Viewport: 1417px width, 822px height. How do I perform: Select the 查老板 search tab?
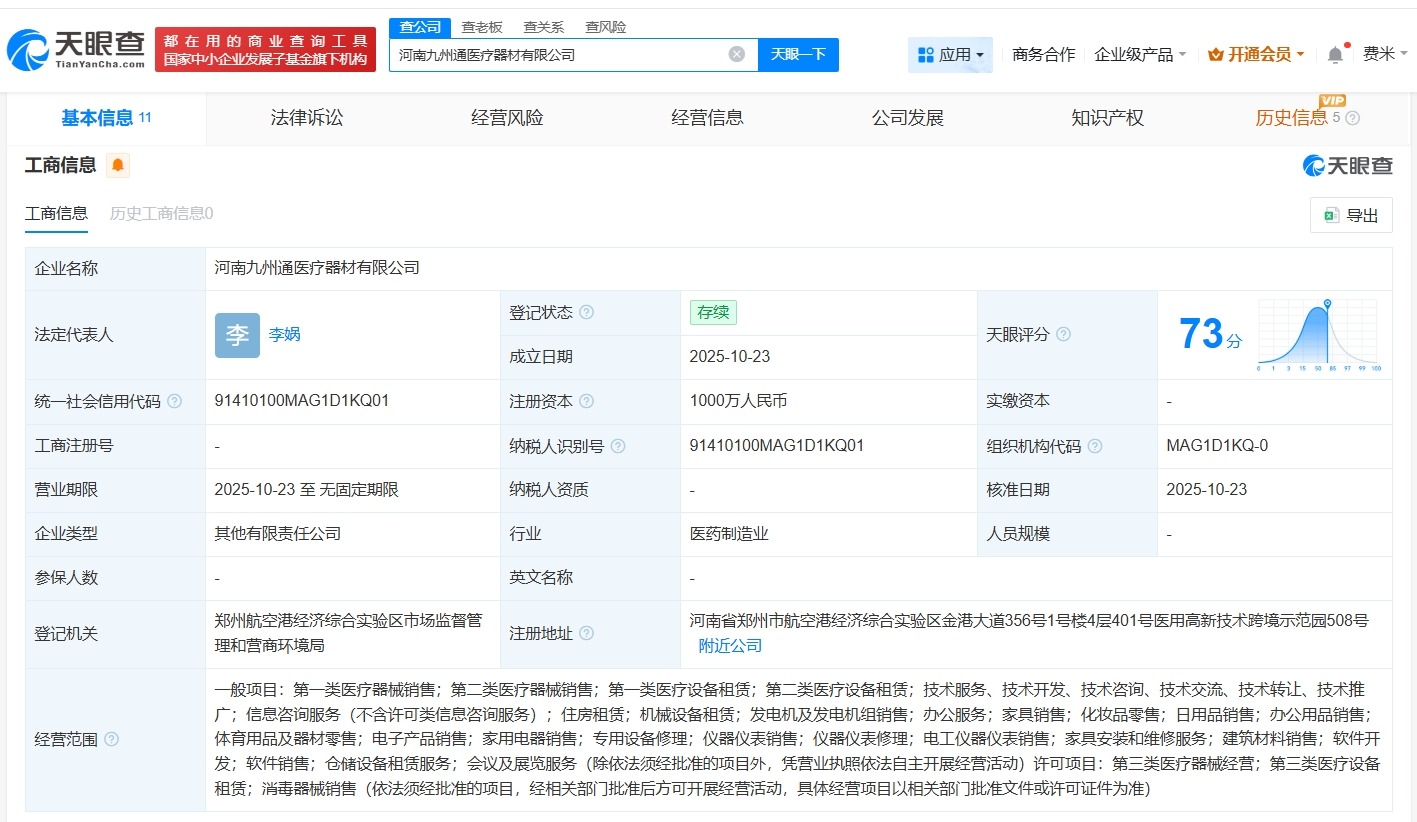coord(481,26)
